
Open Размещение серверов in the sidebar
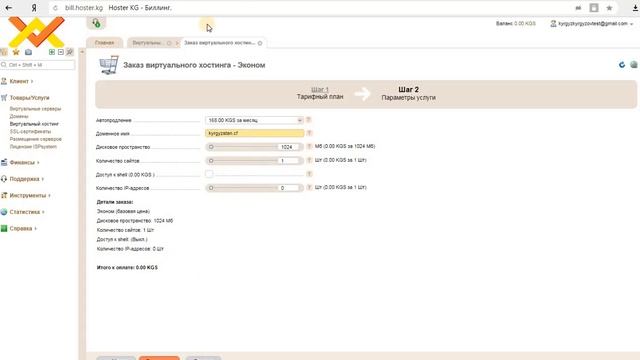[36, 139]
